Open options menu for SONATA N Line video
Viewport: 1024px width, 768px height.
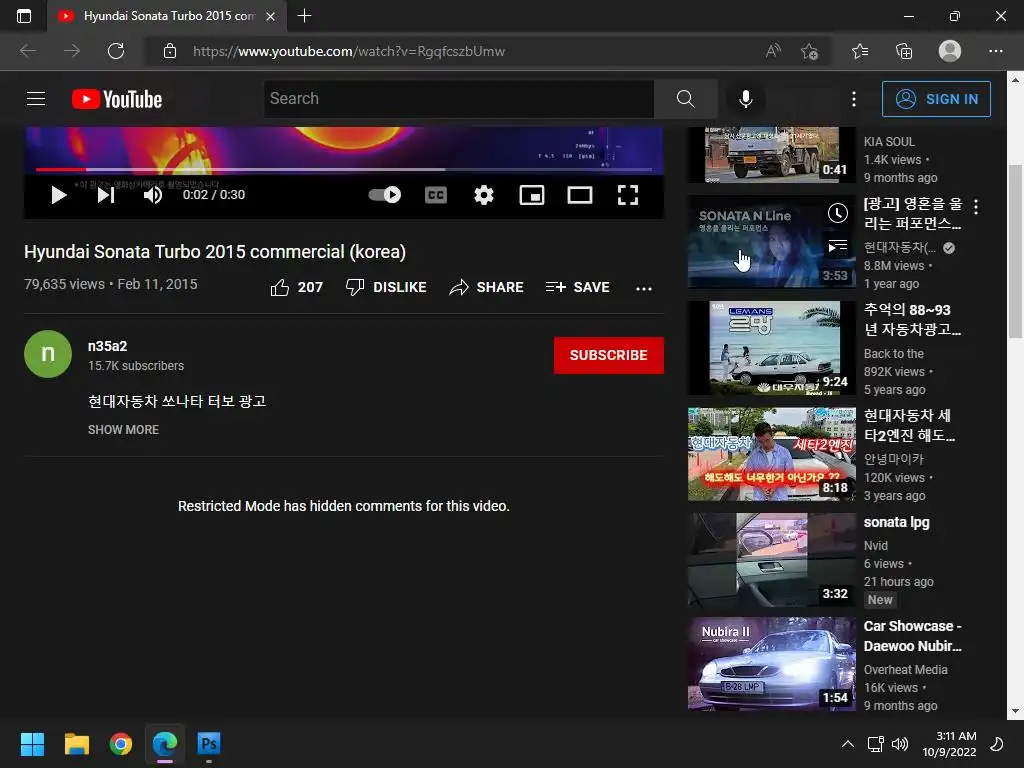[976, 207]
